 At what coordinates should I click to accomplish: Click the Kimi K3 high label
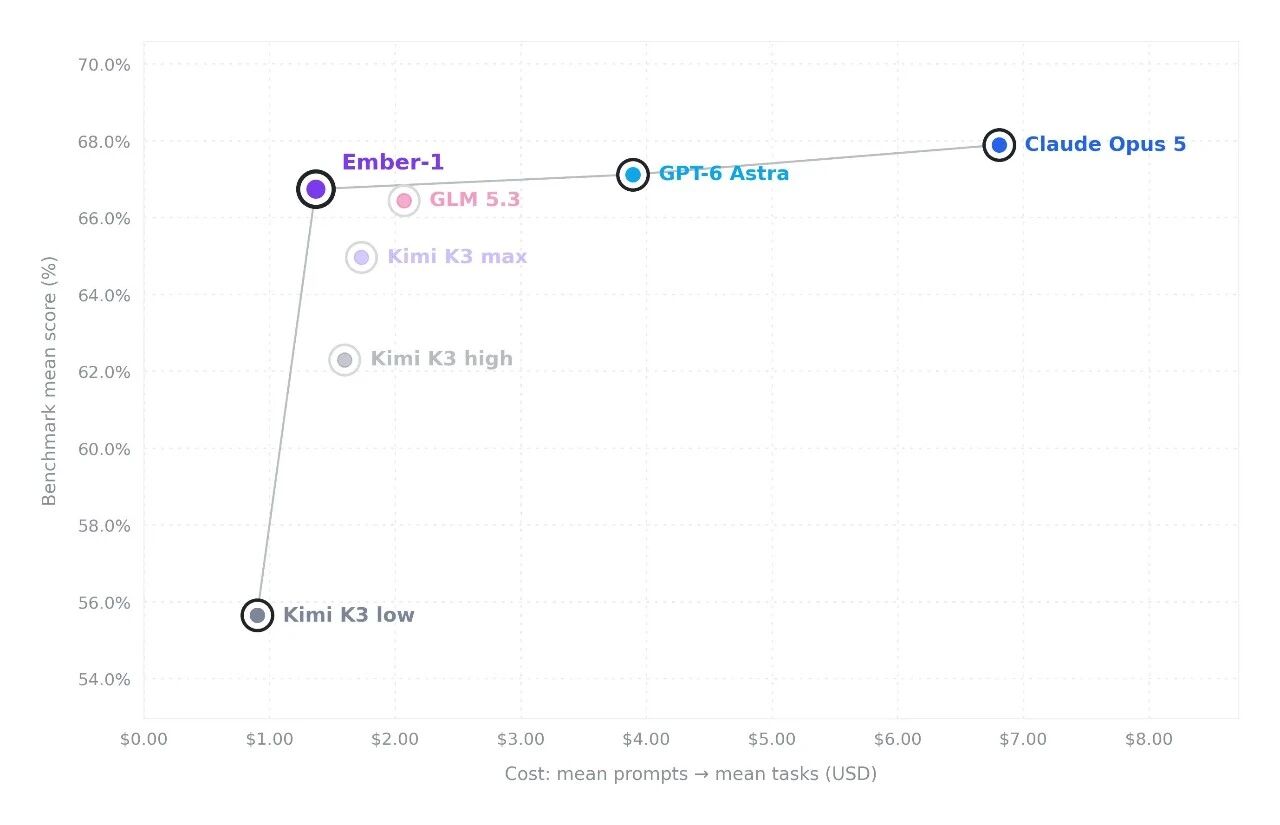[442, 359]
